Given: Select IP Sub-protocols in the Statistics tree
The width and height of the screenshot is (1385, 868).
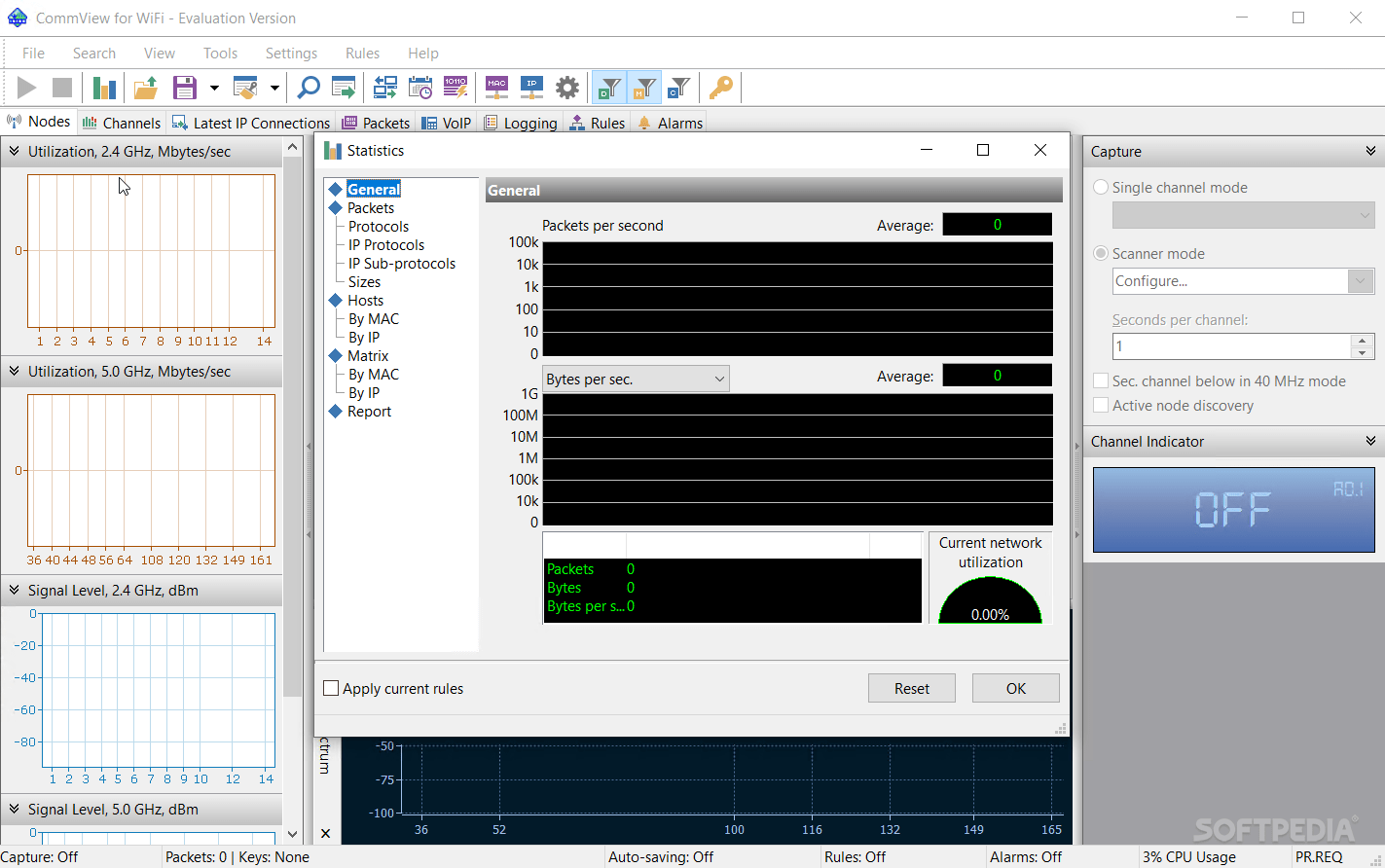Looking at the screenshot, I should coord(401,263).
